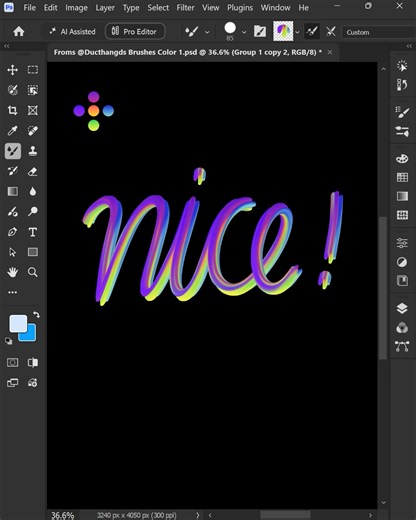Select the Eyedropper tool
Viewport: 416px width, 520px height.
[x=13, y=131]
